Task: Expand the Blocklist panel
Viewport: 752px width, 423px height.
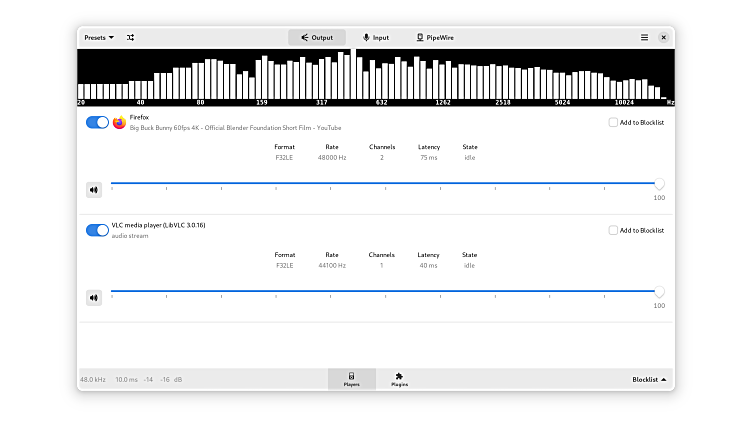Action: [649, 379]
